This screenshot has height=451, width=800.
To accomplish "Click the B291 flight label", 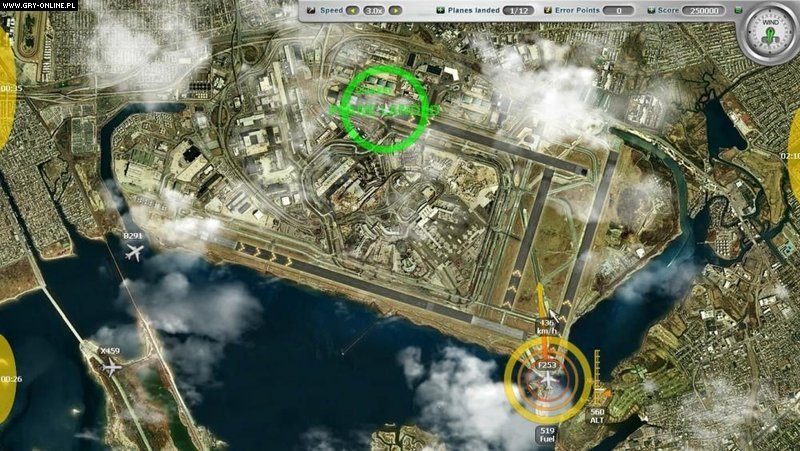I will [x=133, y=236].
